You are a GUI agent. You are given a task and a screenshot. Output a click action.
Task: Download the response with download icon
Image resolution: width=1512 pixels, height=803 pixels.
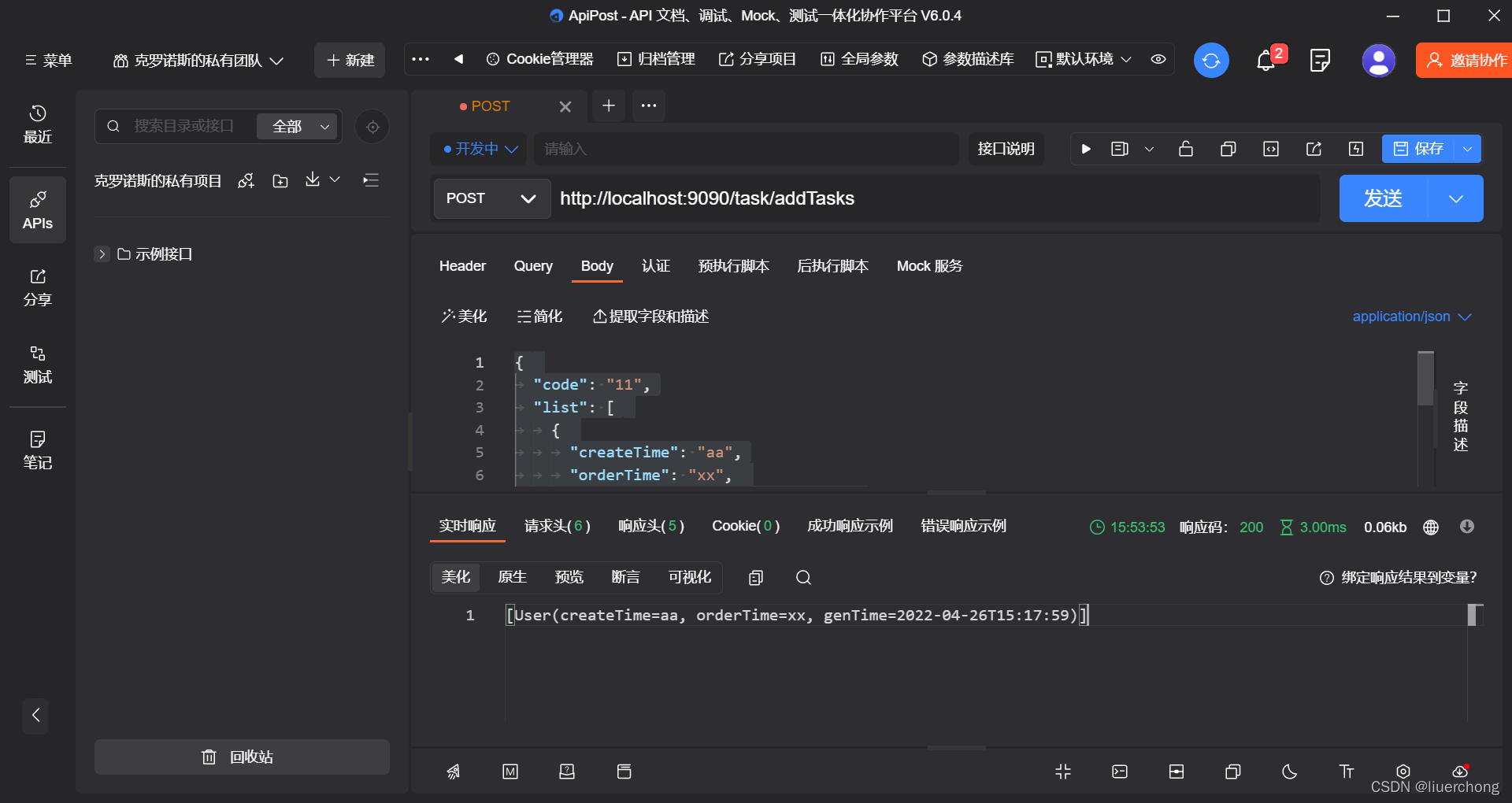1467,527
